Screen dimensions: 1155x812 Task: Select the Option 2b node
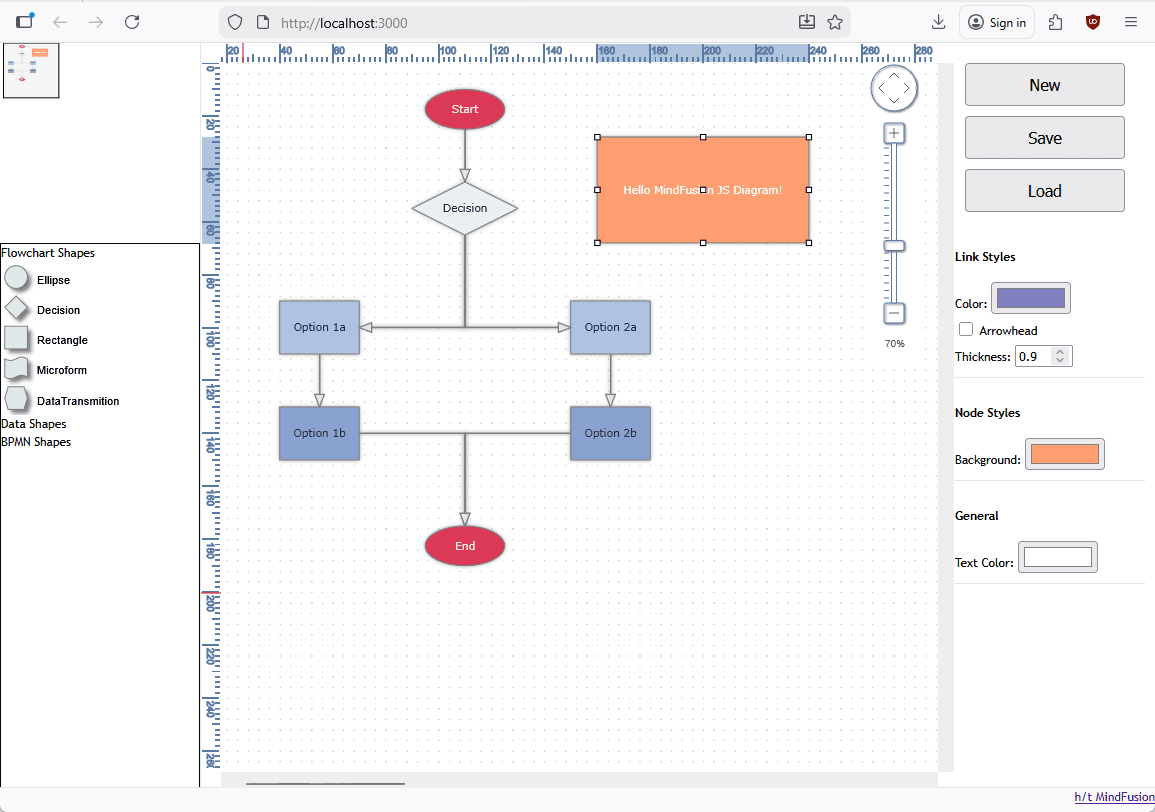pyautogui.click(x=610, y=433)
